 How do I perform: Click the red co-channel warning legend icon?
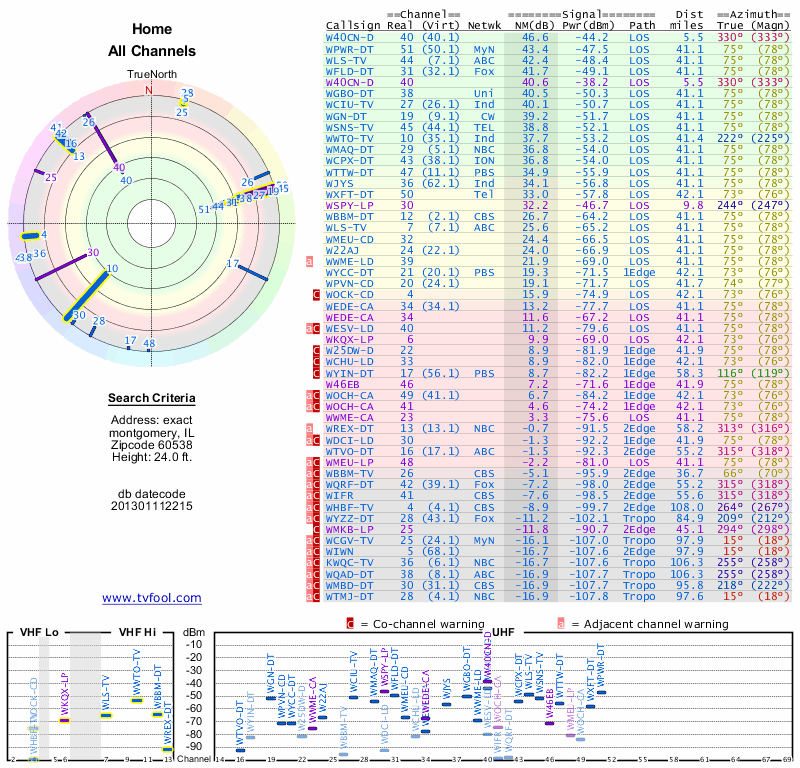coord(350,624)
